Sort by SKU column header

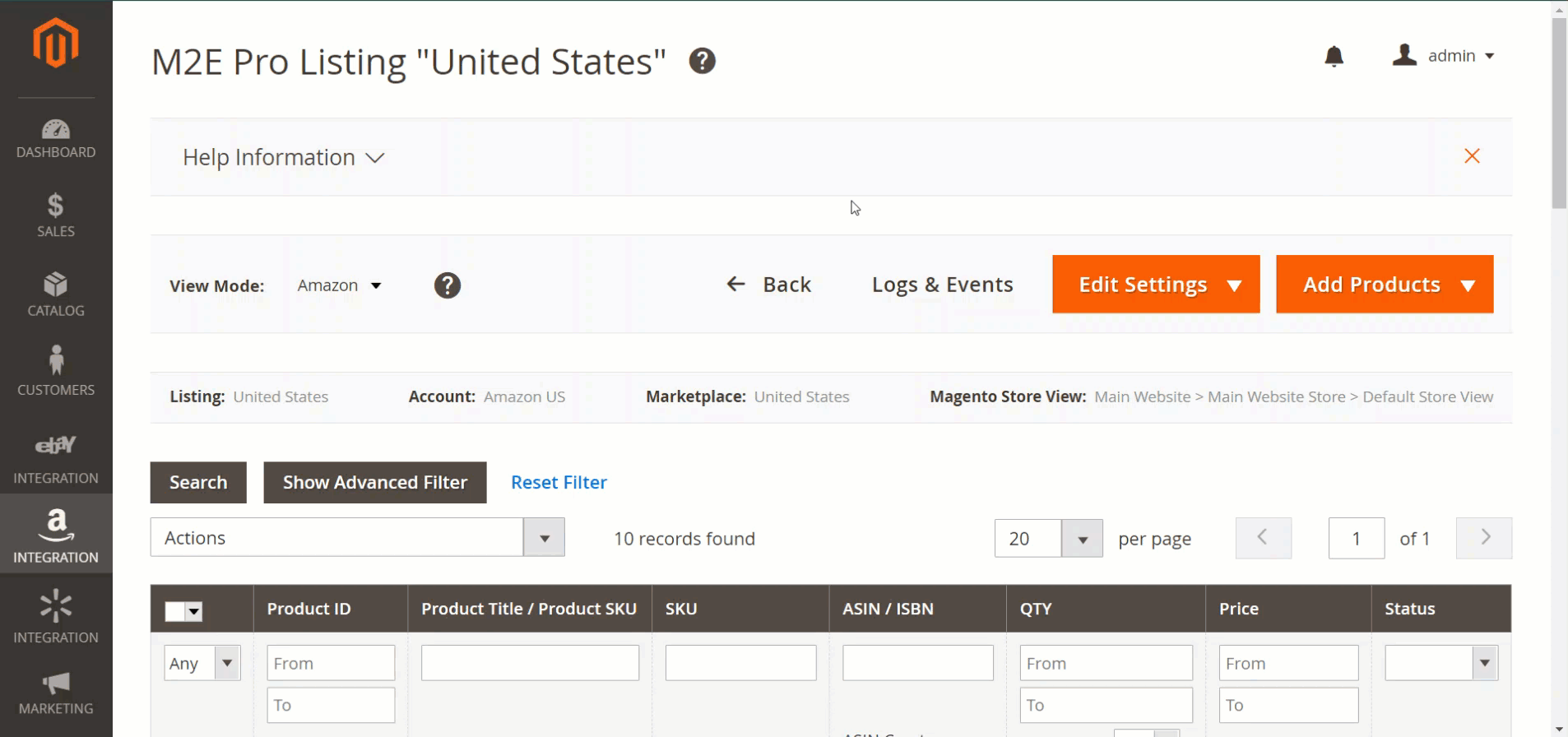[x=680, y=609]
